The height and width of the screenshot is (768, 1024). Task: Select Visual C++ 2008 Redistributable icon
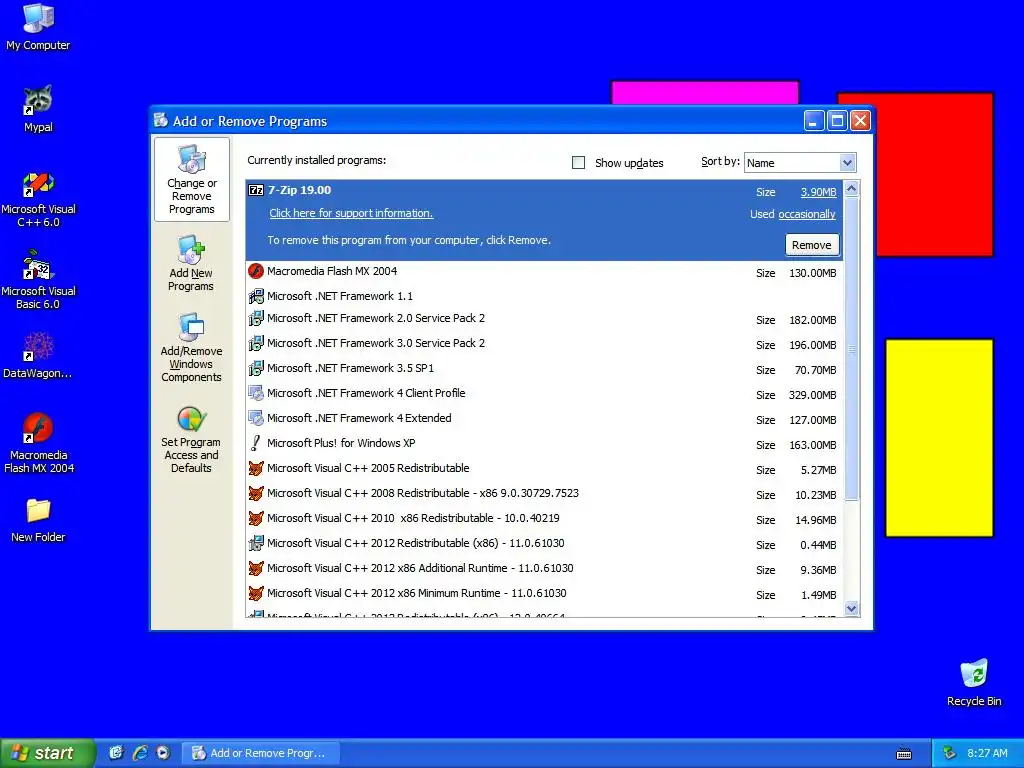coord(256,493)
